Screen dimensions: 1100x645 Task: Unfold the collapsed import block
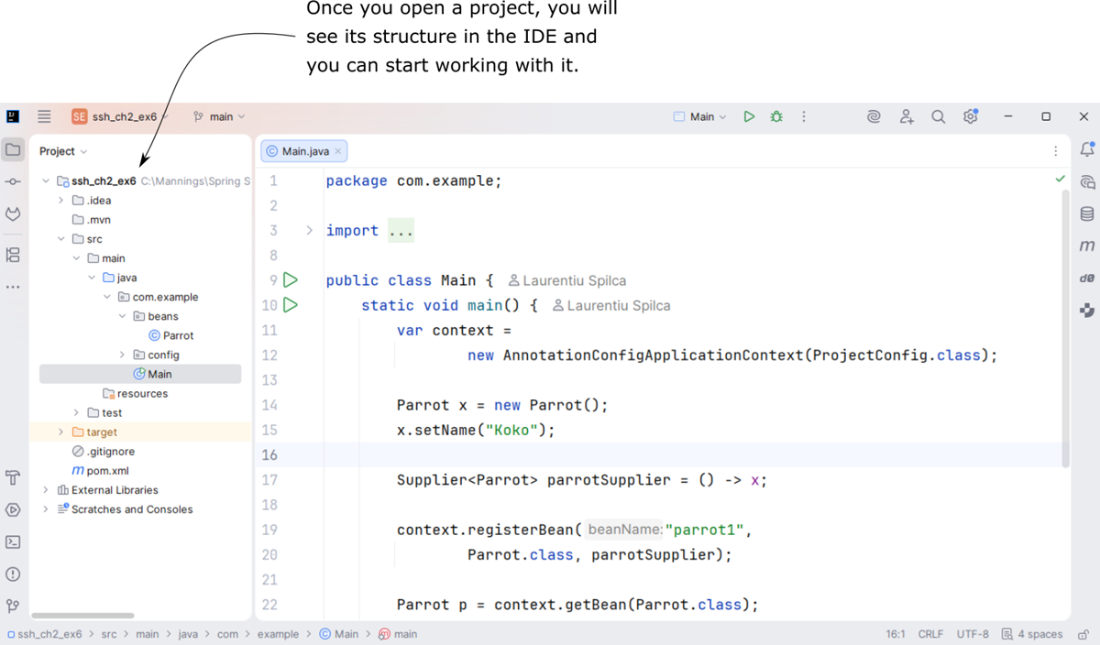309,230
